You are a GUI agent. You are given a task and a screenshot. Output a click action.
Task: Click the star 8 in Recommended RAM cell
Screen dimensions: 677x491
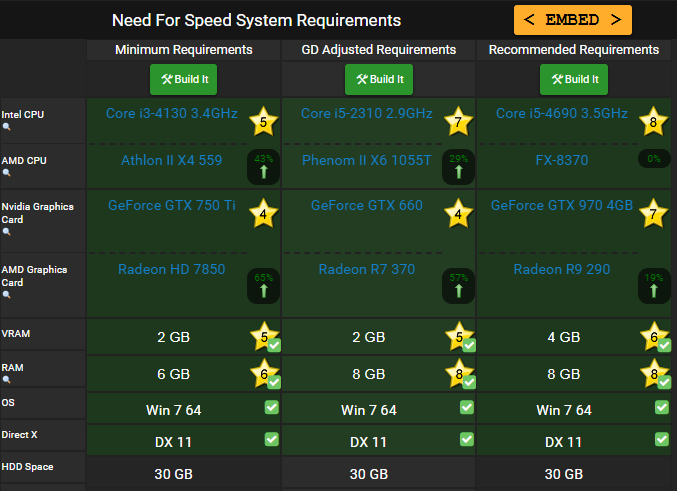point(654,373)
